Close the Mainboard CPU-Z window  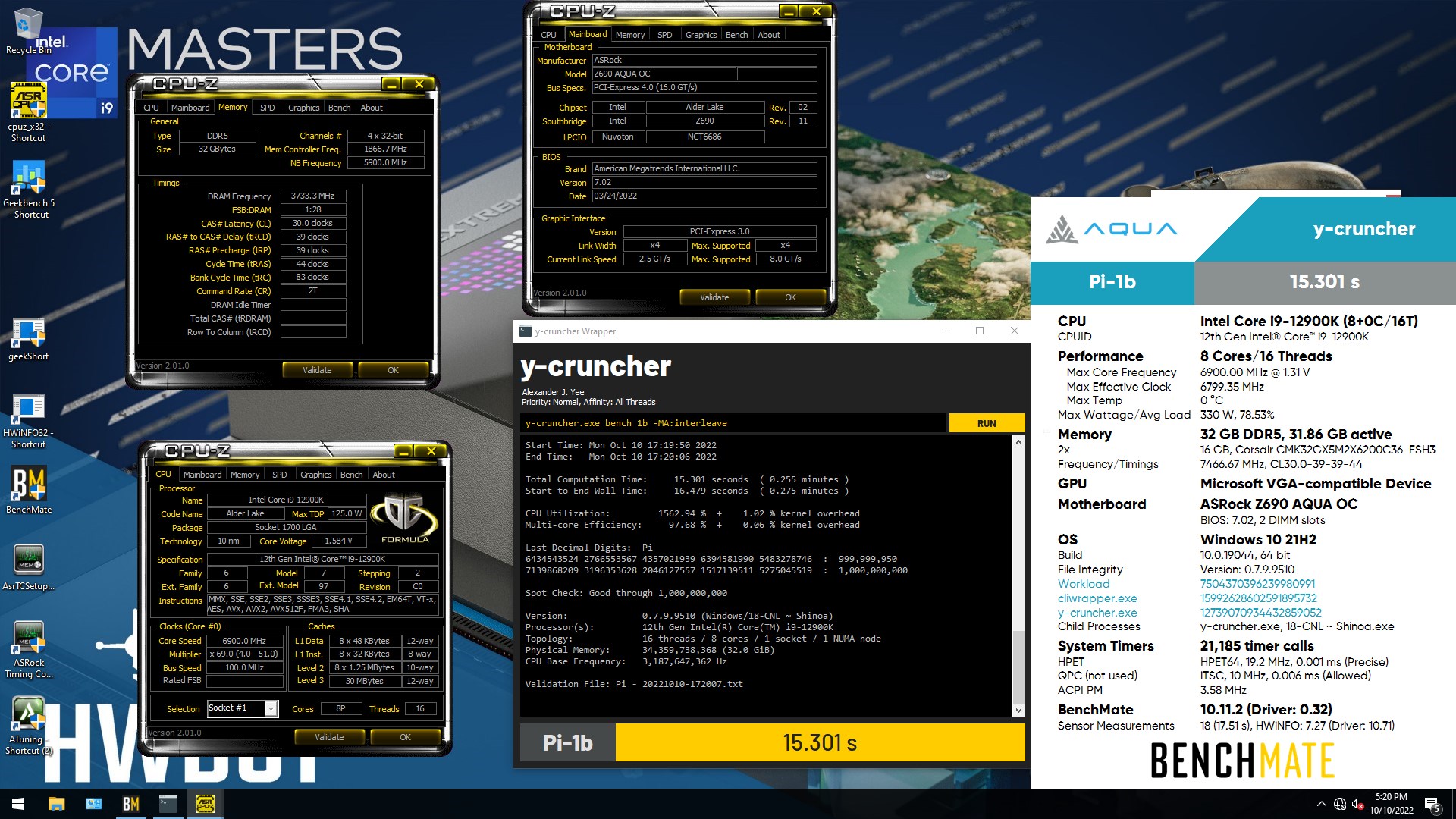pos(816,11)
